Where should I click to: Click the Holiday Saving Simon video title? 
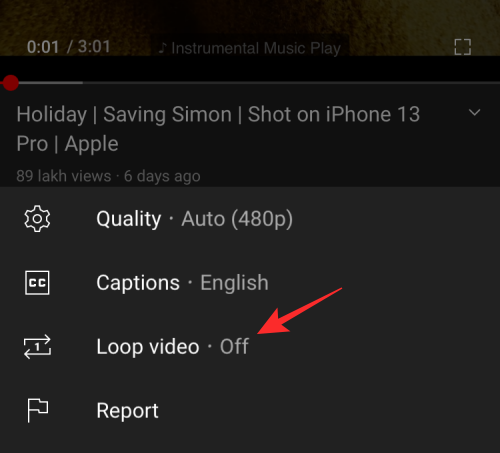(x=218, y=129)
